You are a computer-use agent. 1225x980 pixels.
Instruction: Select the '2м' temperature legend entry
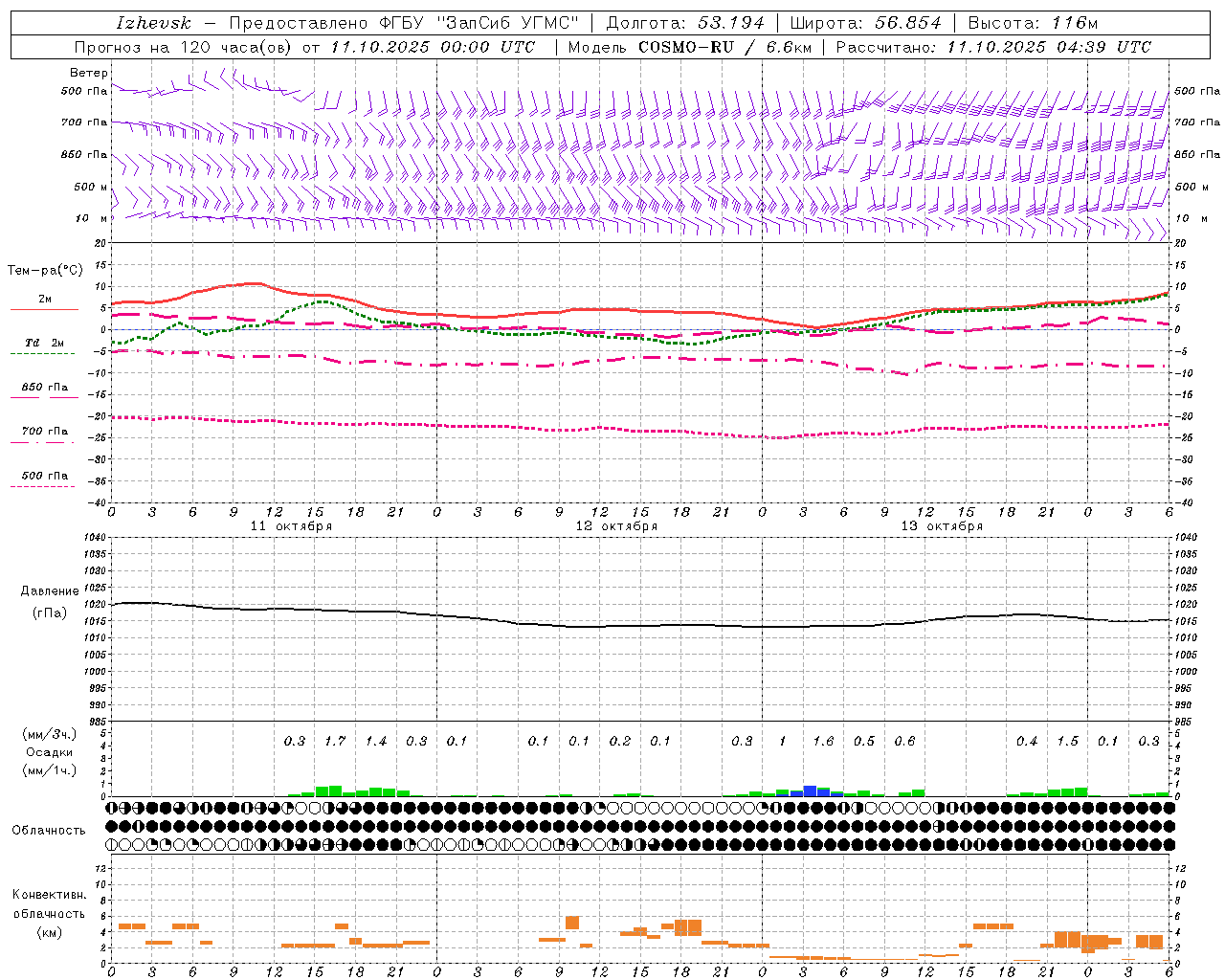[x=45, y=300]
